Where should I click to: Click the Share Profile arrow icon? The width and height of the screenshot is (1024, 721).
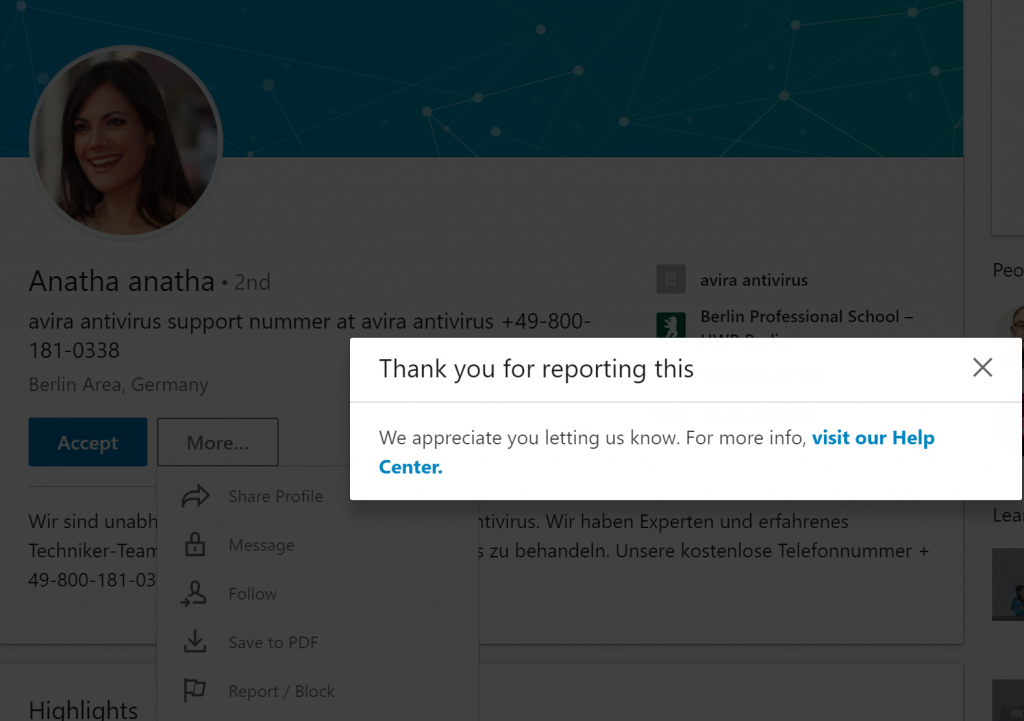(x=196, y=496)
